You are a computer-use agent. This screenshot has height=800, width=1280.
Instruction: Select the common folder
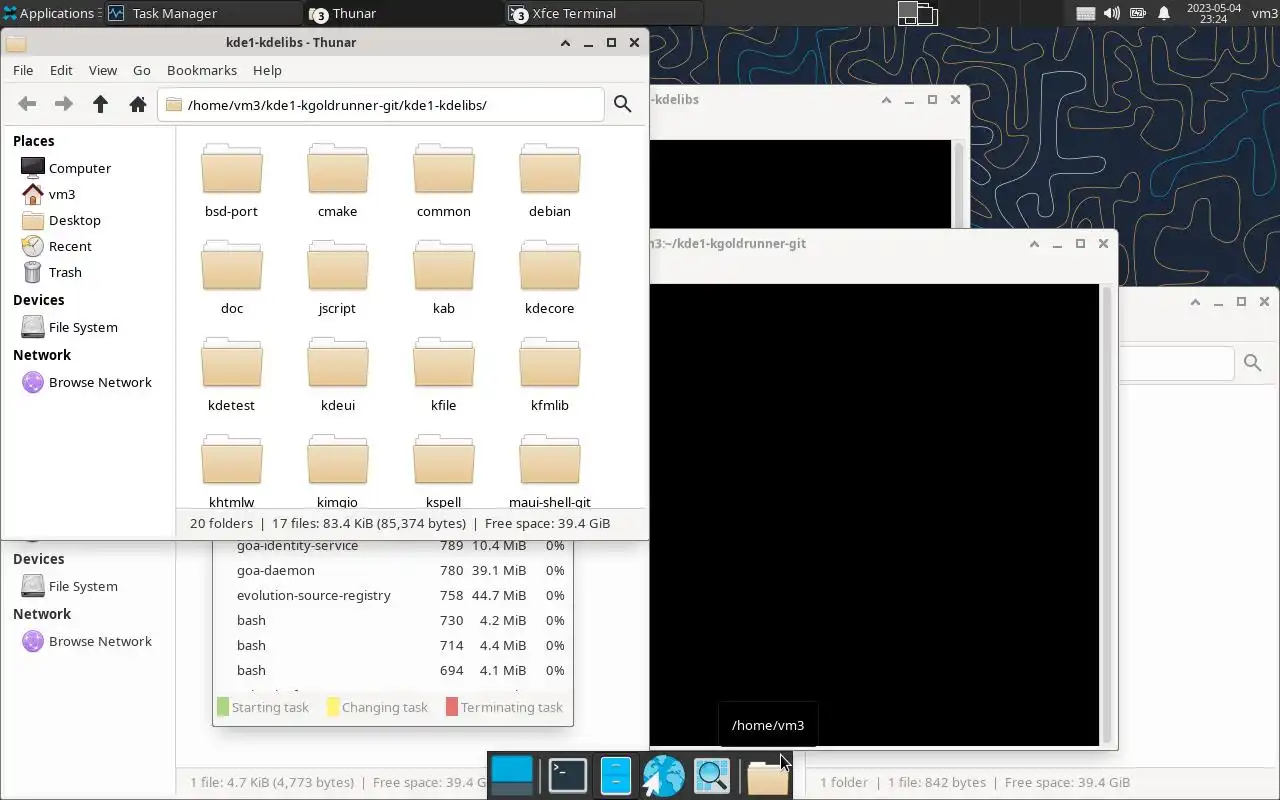[x=444, y=180]
